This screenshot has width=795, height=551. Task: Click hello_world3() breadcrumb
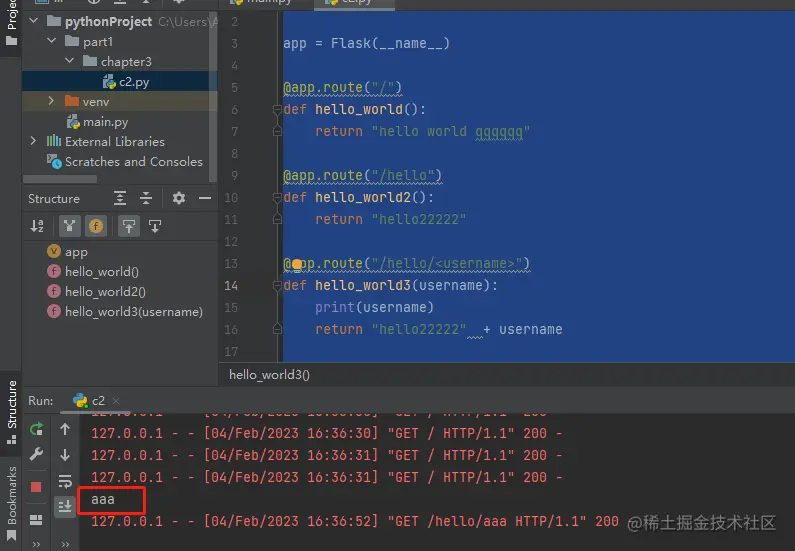(x=269, y=375)
